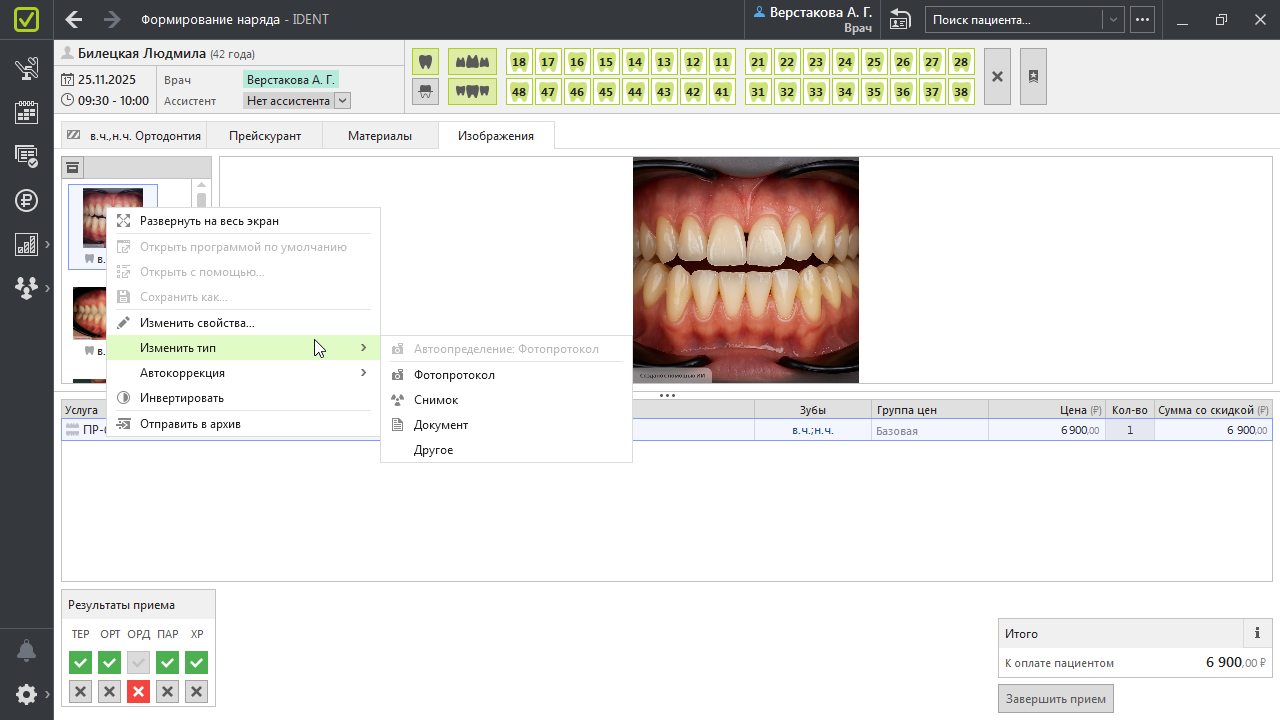Click the schedule calendar sidebar icon

[27, 112]
